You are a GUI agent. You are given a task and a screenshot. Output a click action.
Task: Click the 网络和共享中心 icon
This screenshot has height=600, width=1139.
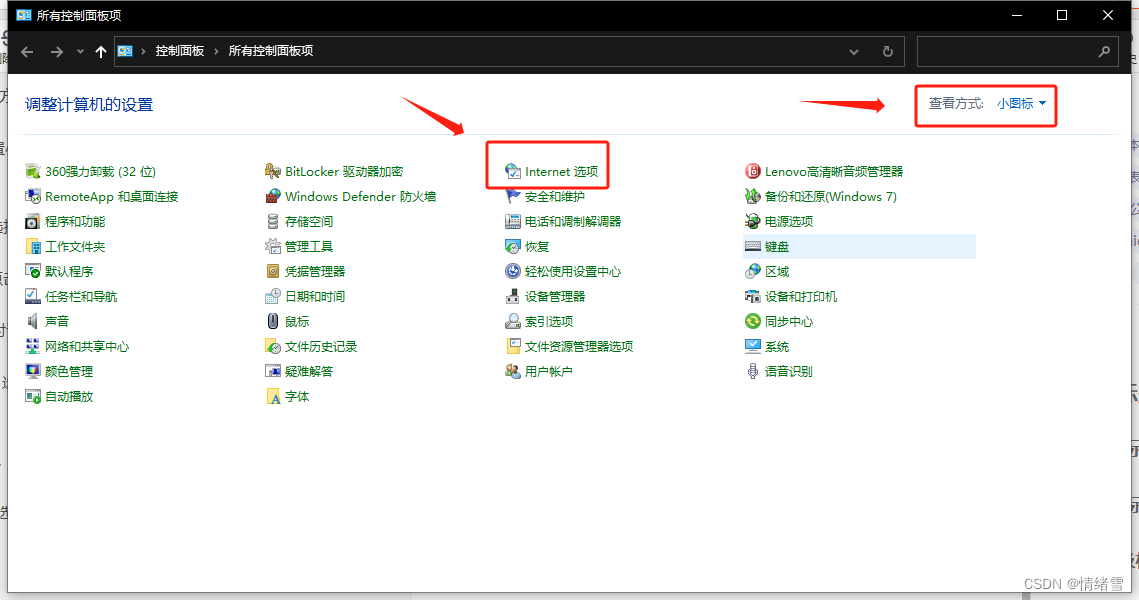pos(33,346)
